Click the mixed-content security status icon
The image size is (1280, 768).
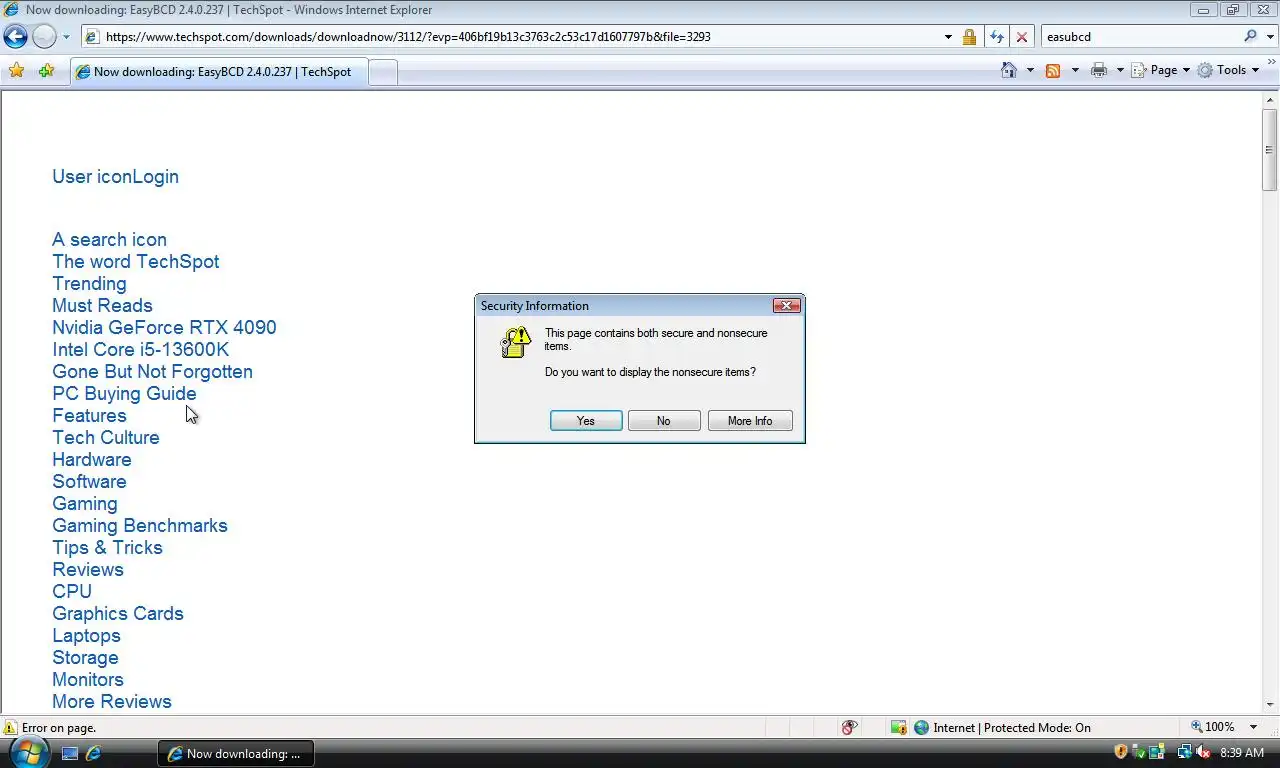pos(898,728)
